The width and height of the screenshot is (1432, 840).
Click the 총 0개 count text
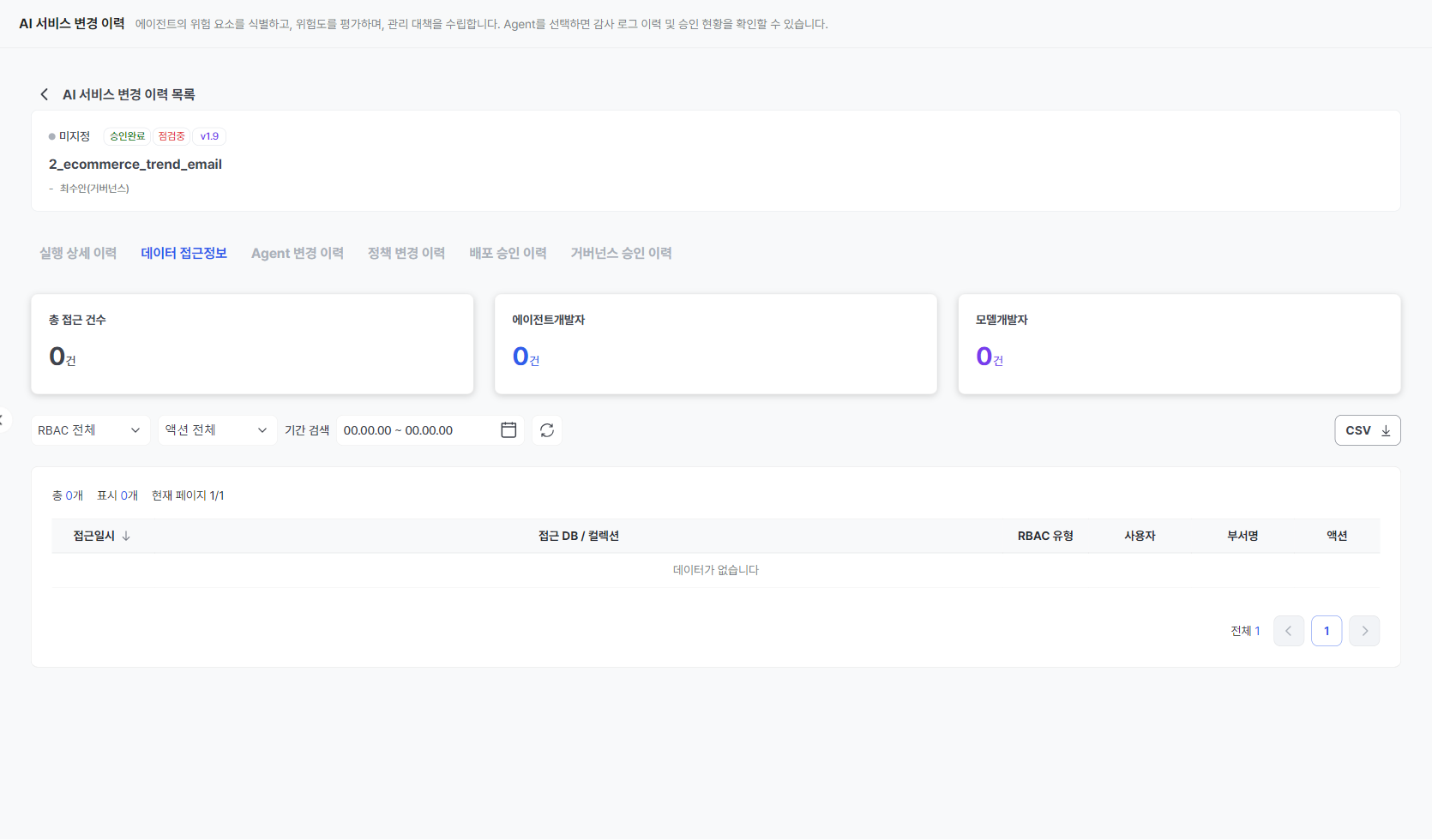coord(68,495)
